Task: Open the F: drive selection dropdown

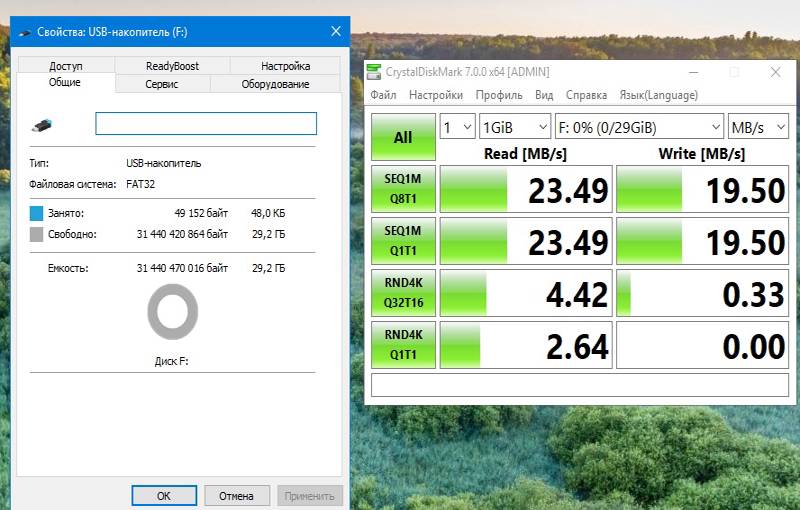Action: (639, 127)
